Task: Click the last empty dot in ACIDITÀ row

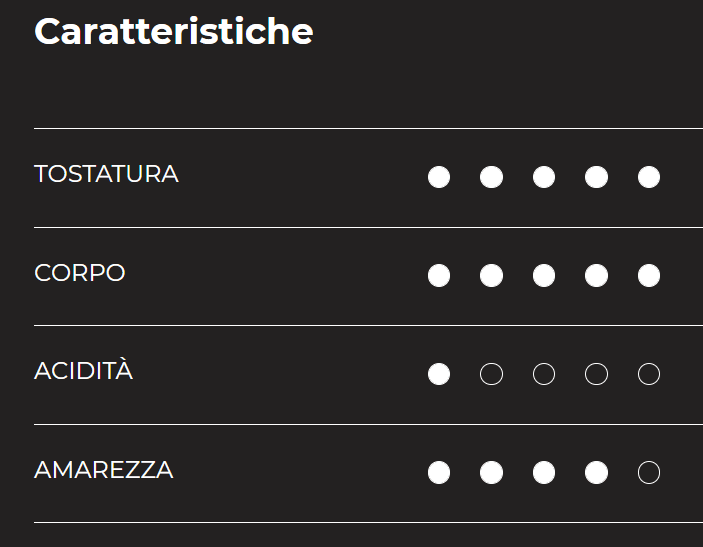Action: click(x=649, y=374)
